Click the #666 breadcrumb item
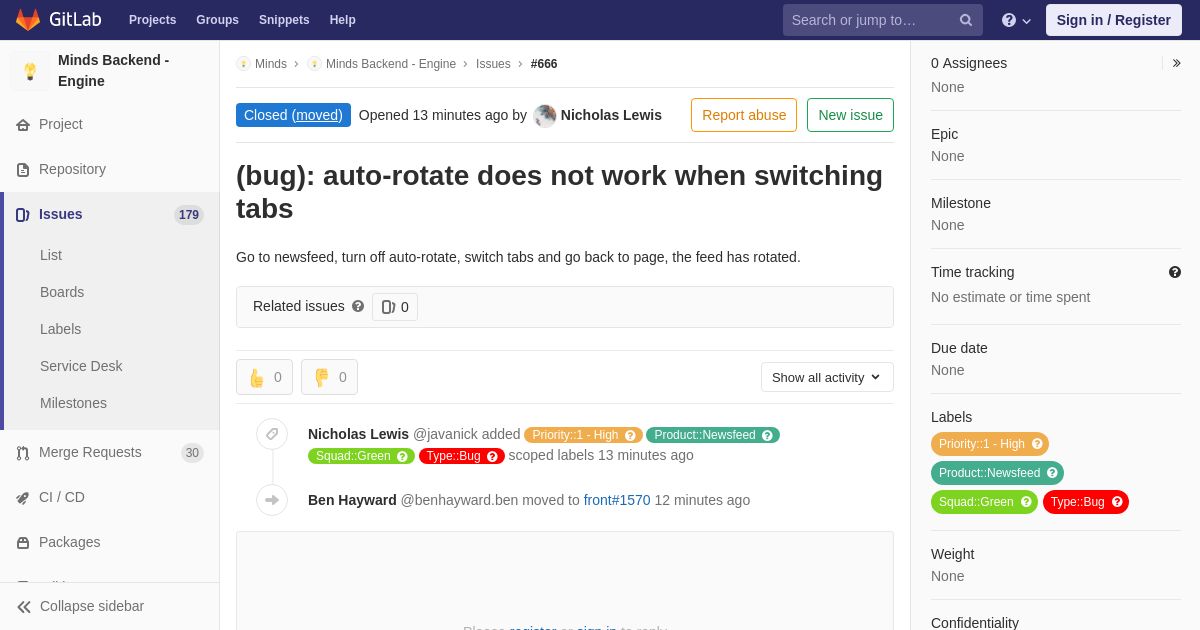1200x630 pixels. pyautogui.click(x=544, y=64)
